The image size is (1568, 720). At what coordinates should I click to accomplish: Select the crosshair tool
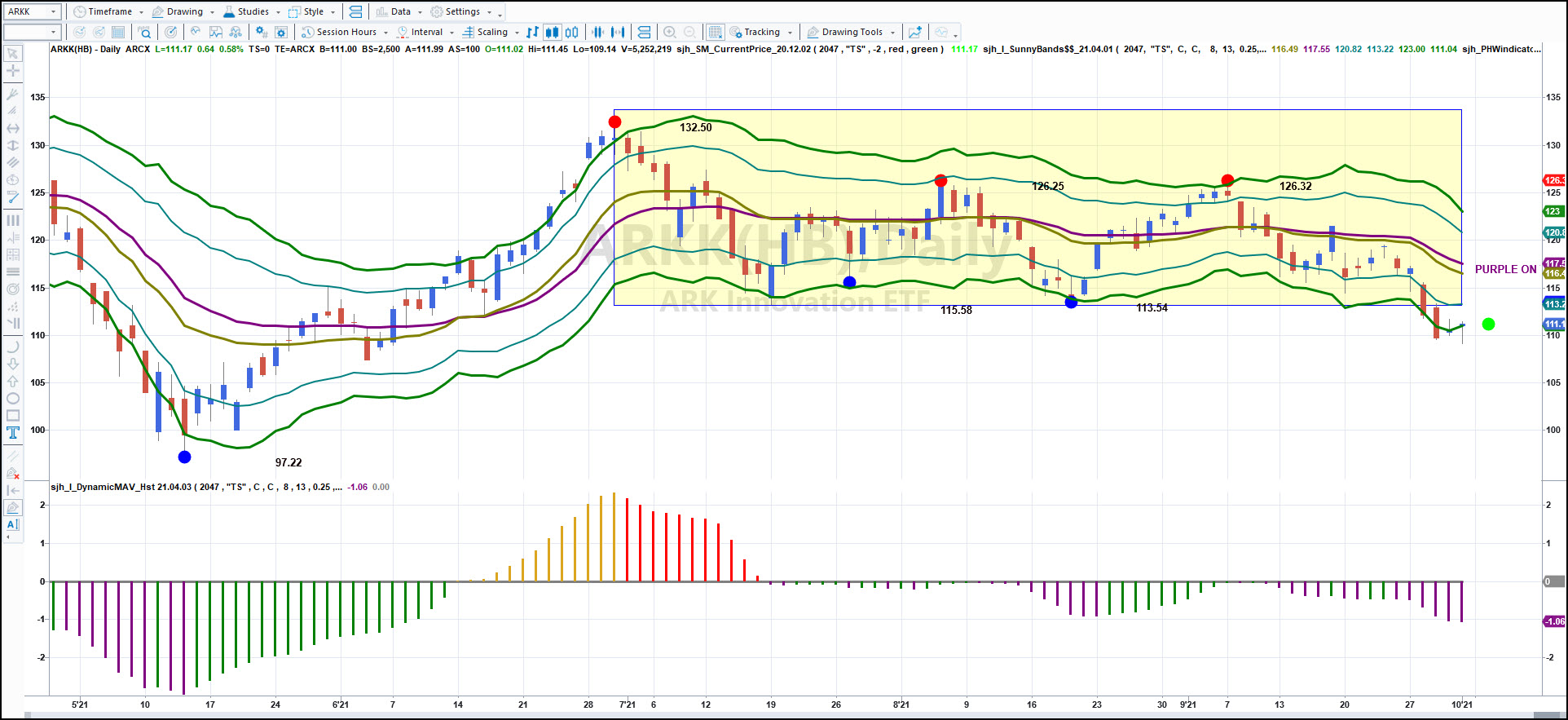pyautogui.click(x=13, y=71)
